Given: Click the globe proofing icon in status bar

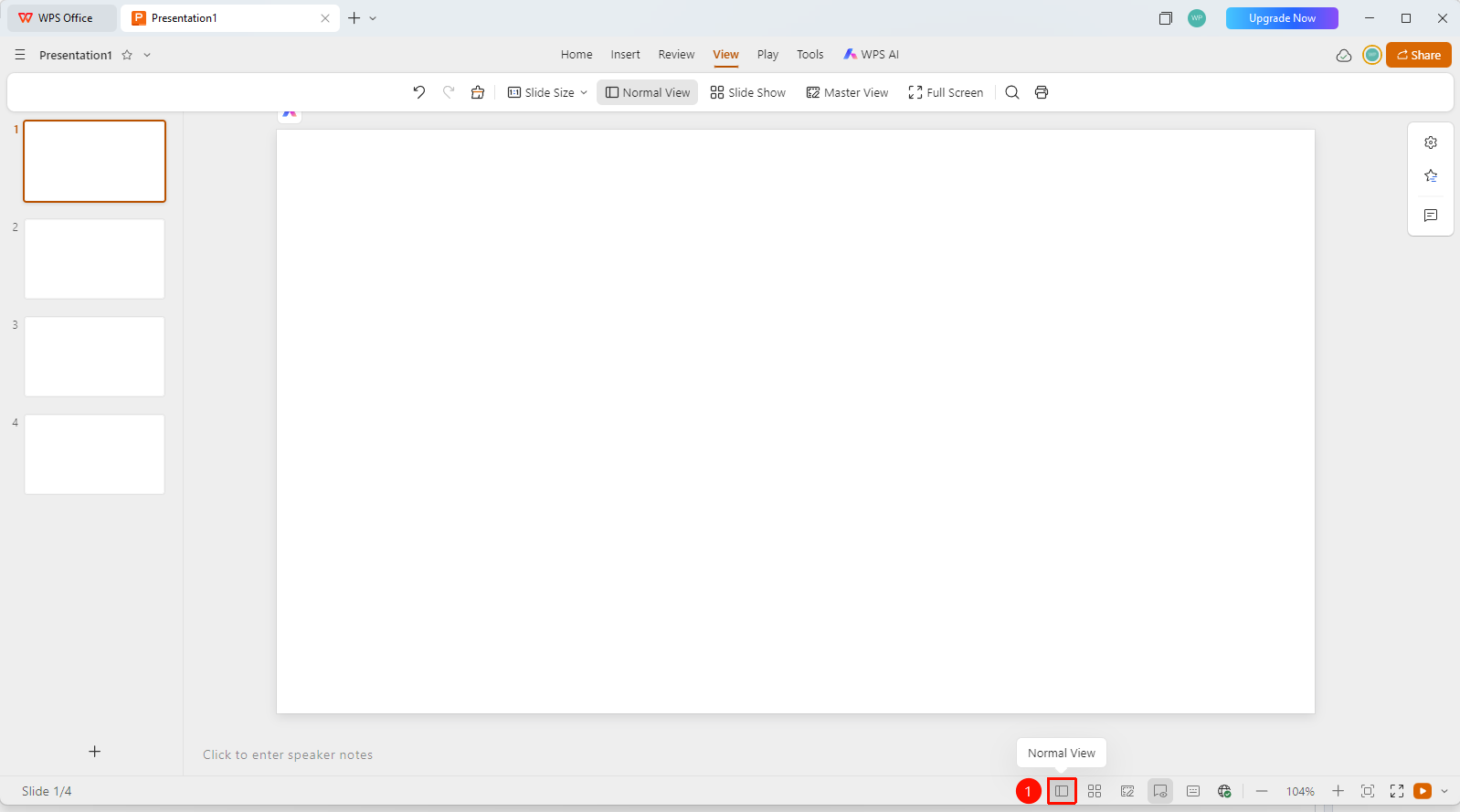Looking at the screenshot, I should pyautogui.click(x=1224, y=791).
